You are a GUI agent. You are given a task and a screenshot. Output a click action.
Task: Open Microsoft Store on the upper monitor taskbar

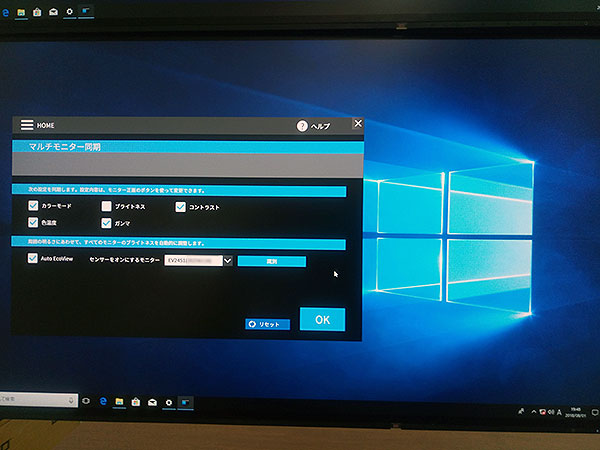(x=37, y=12)
